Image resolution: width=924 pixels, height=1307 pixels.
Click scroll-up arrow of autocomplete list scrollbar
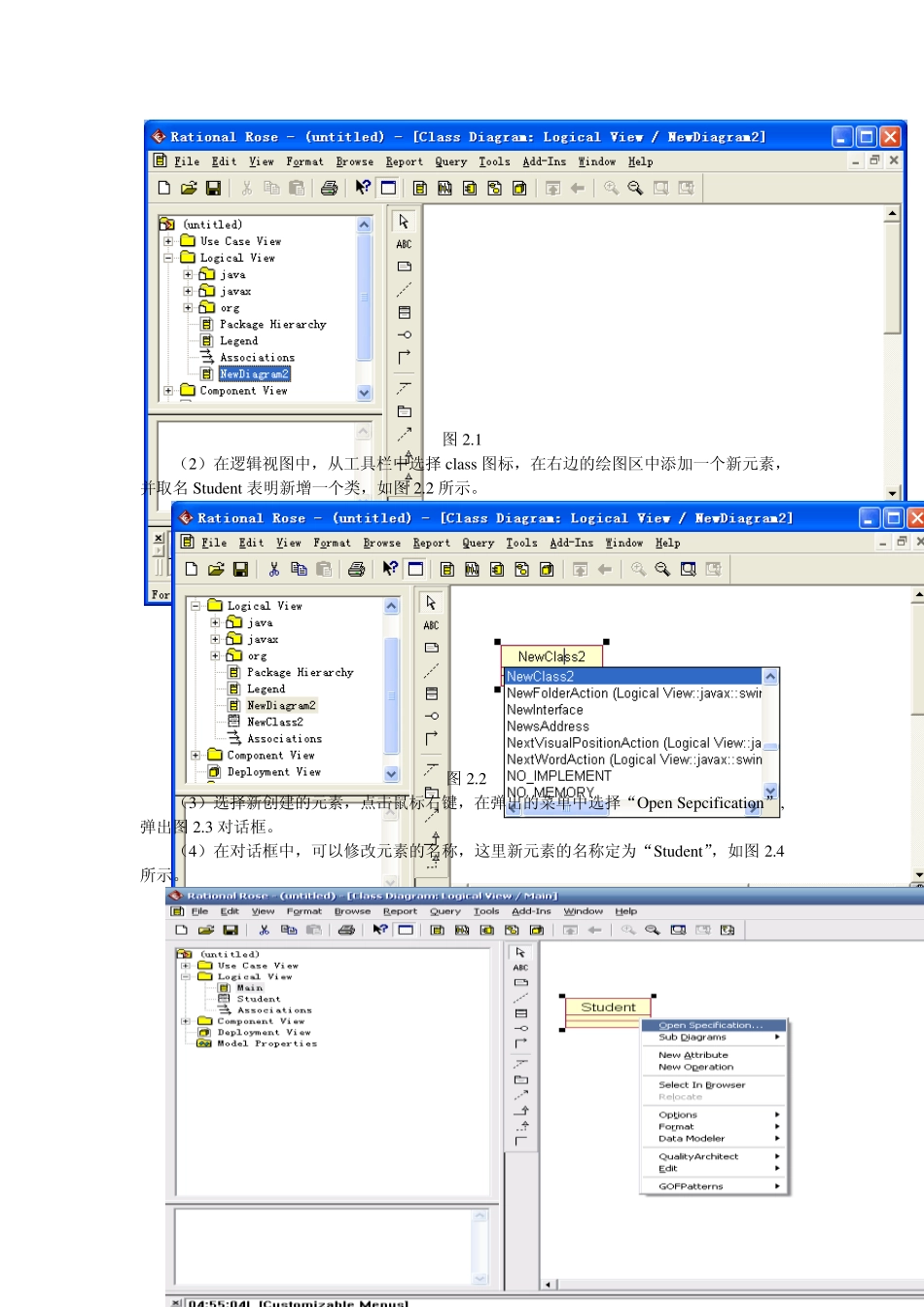[x=770, y=676]
